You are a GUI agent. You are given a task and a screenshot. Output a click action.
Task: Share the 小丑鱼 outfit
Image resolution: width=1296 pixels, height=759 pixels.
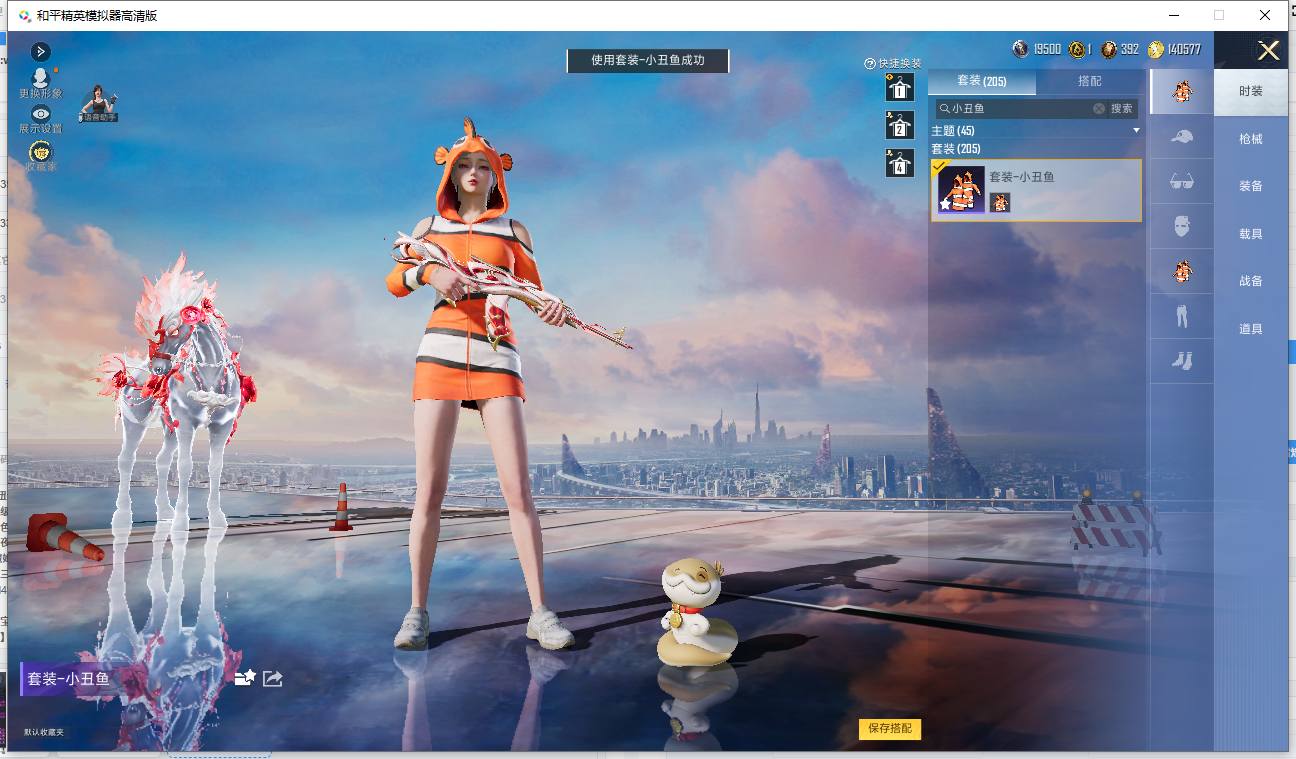273,678
